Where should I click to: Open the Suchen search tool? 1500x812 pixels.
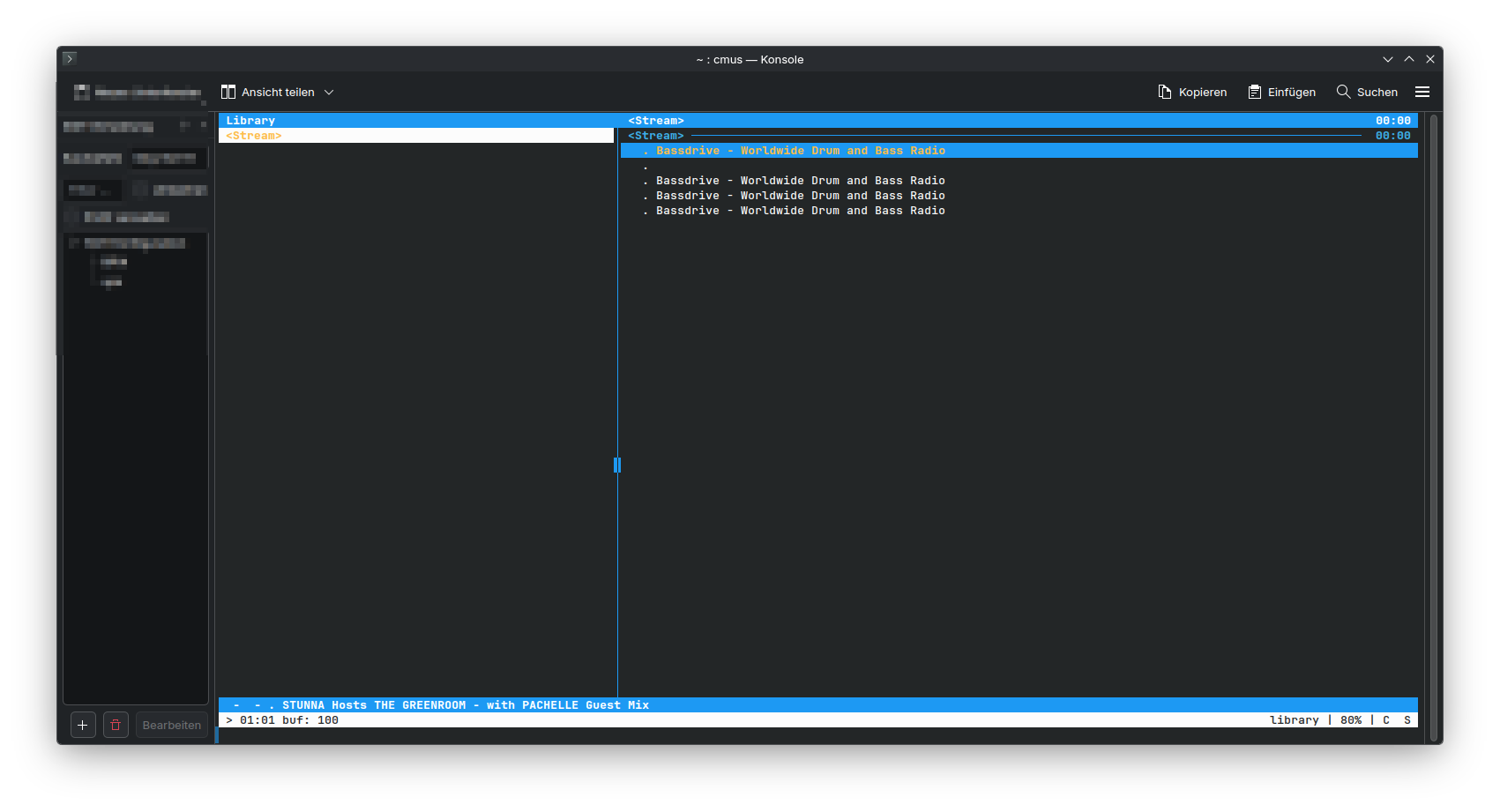point(1367,92)
